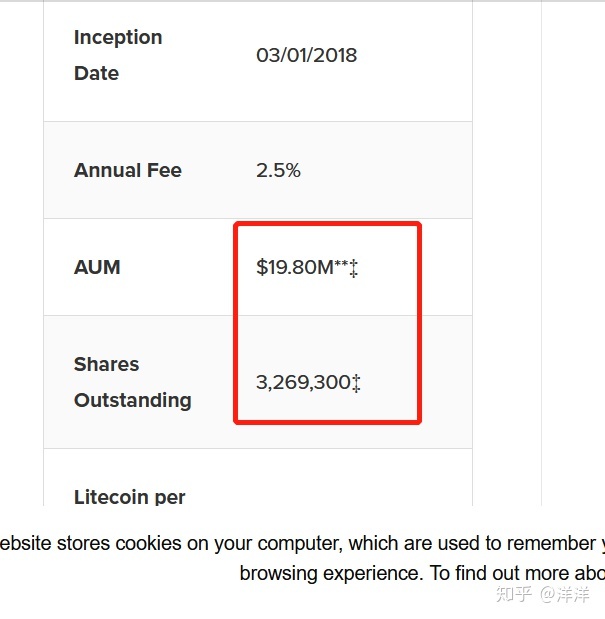Click the 2.5% annual fee value

(x=278, y=171)
